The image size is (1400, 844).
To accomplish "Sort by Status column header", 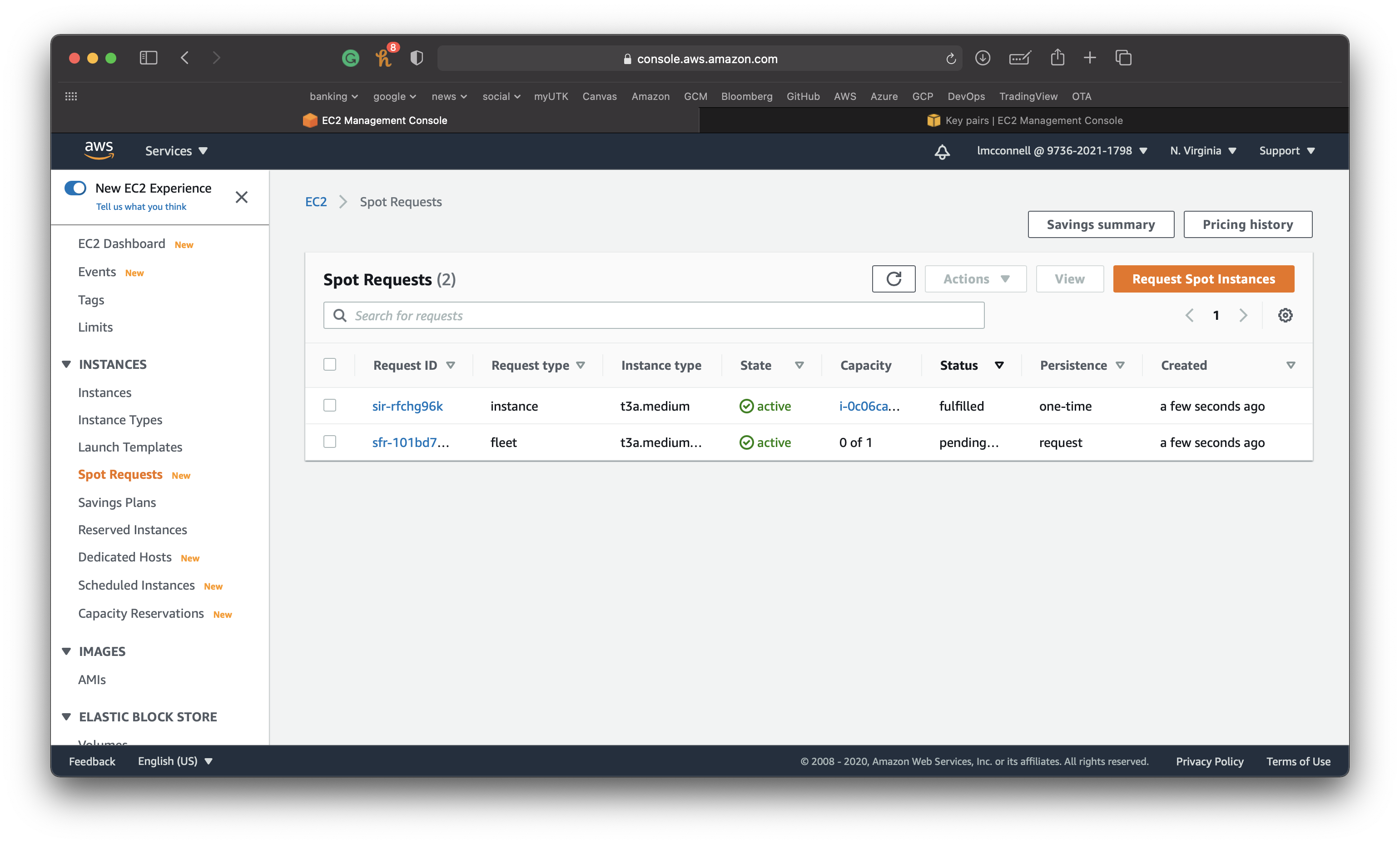I will point(972,366).
